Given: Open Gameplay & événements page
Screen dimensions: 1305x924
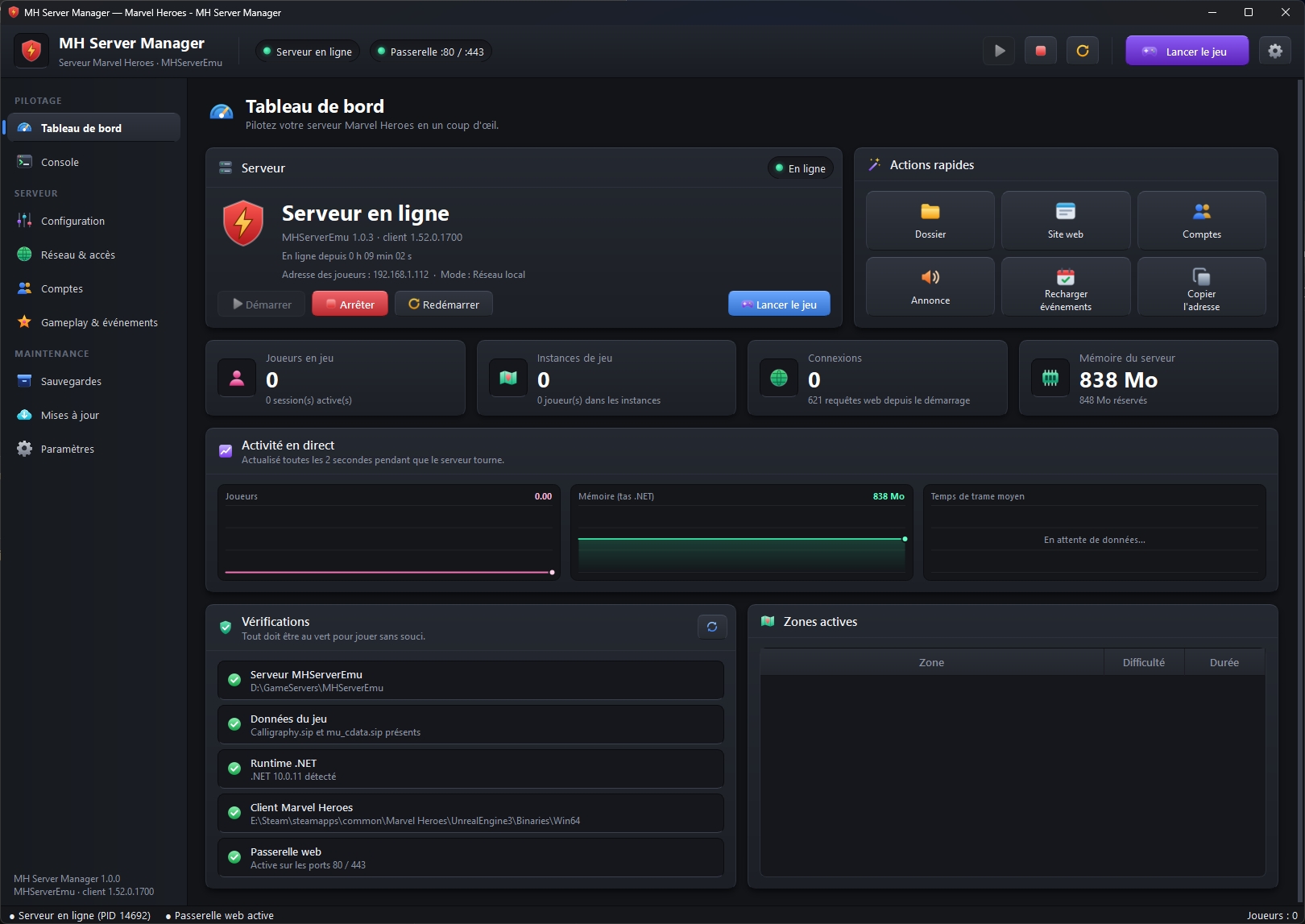Looking at the screenshot, I should tap(93, 322).
